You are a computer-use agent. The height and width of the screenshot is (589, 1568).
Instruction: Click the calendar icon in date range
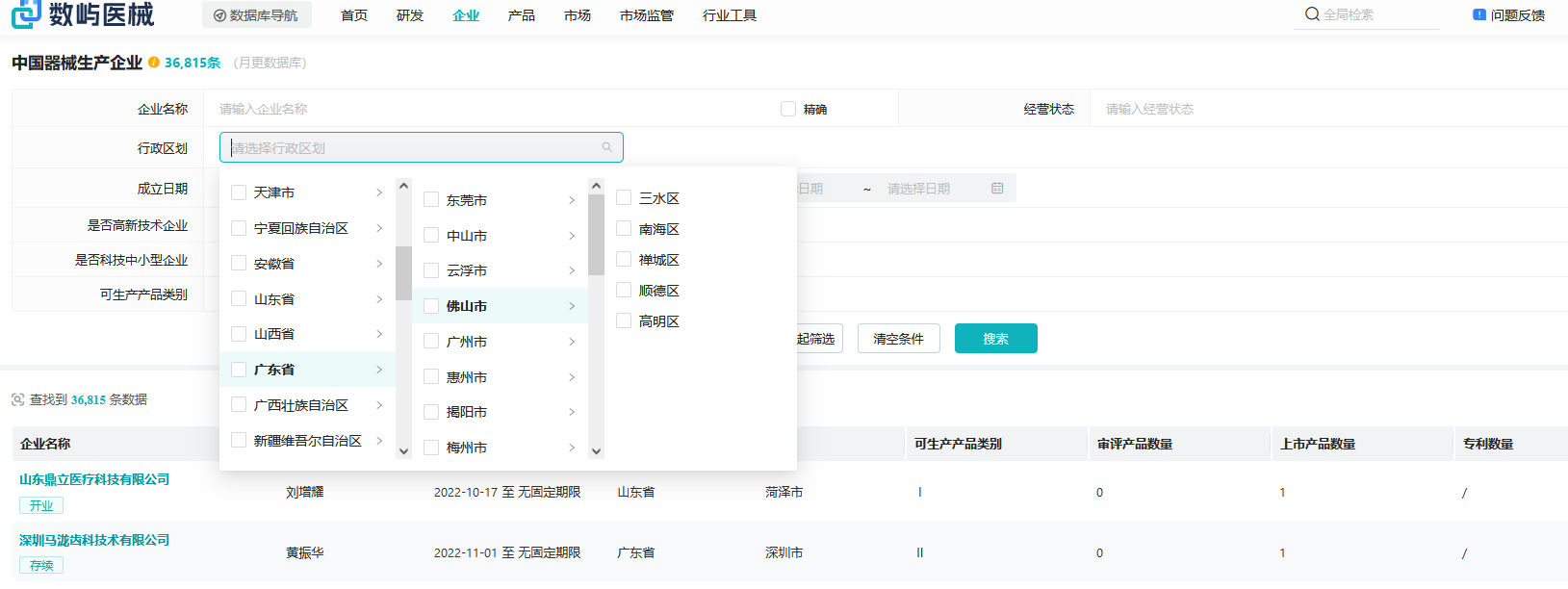pos(997,189)
